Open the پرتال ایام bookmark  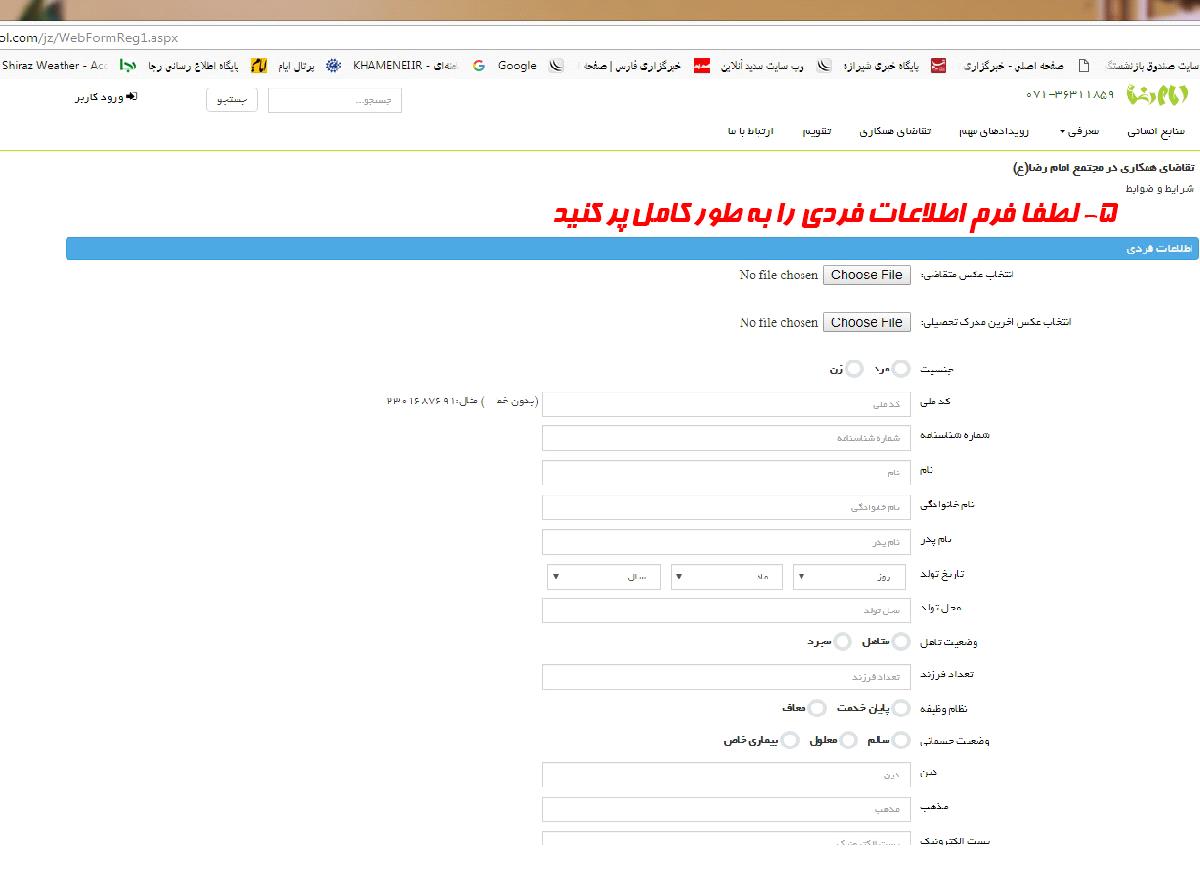point(283,66)
